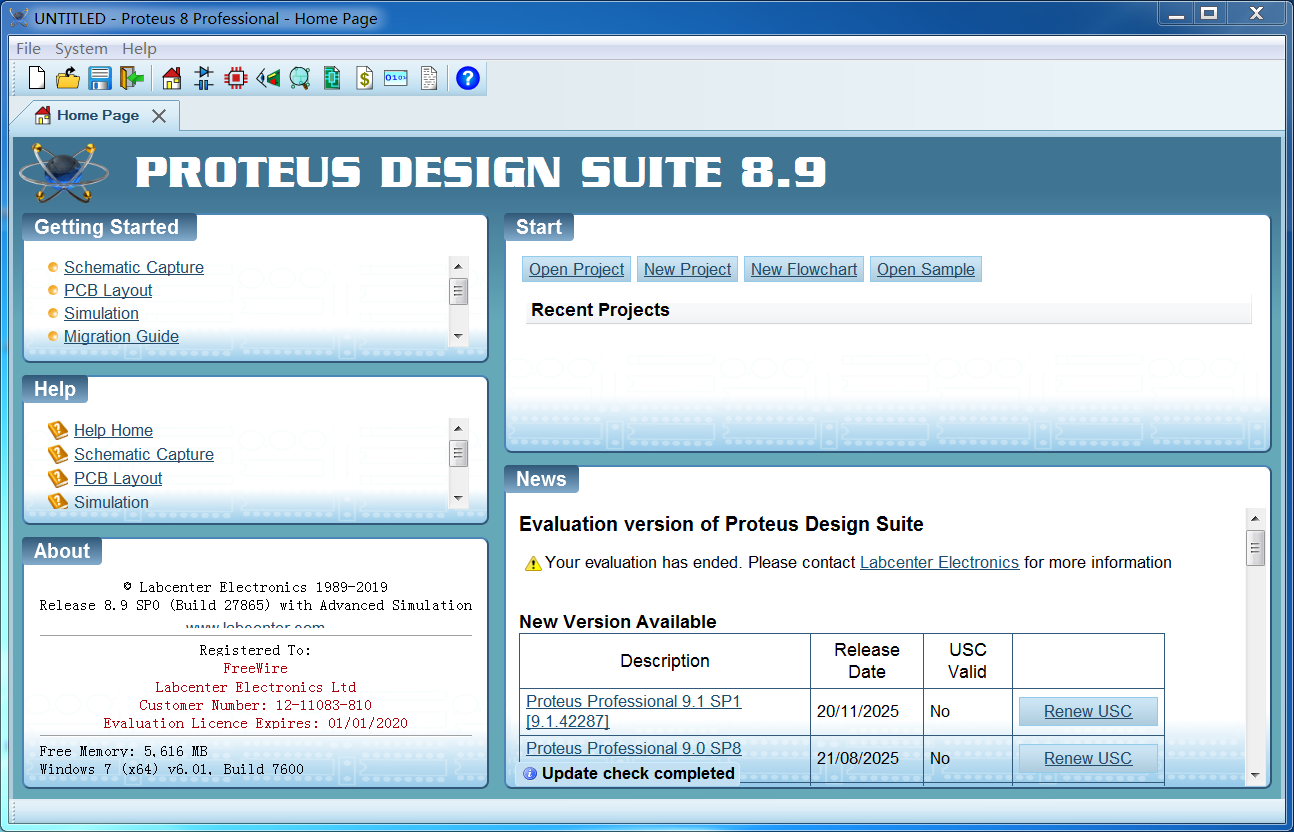The height and width of the screenshot is (832, 1294).
Task: Open Bill of Materials dollar icon
Action: (x=365, y=78)
